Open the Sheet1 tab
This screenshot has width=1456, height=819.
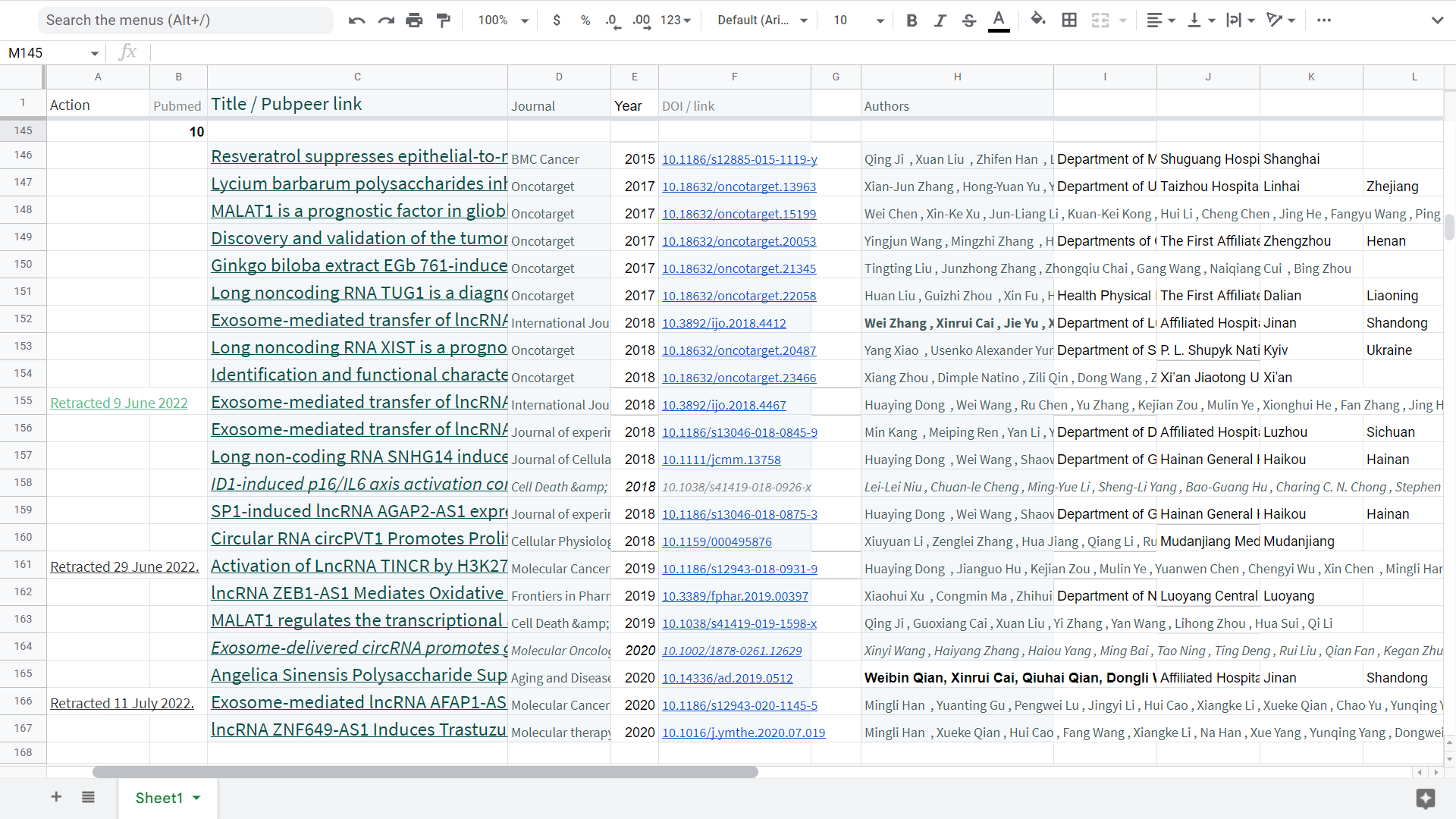point(159,798)
